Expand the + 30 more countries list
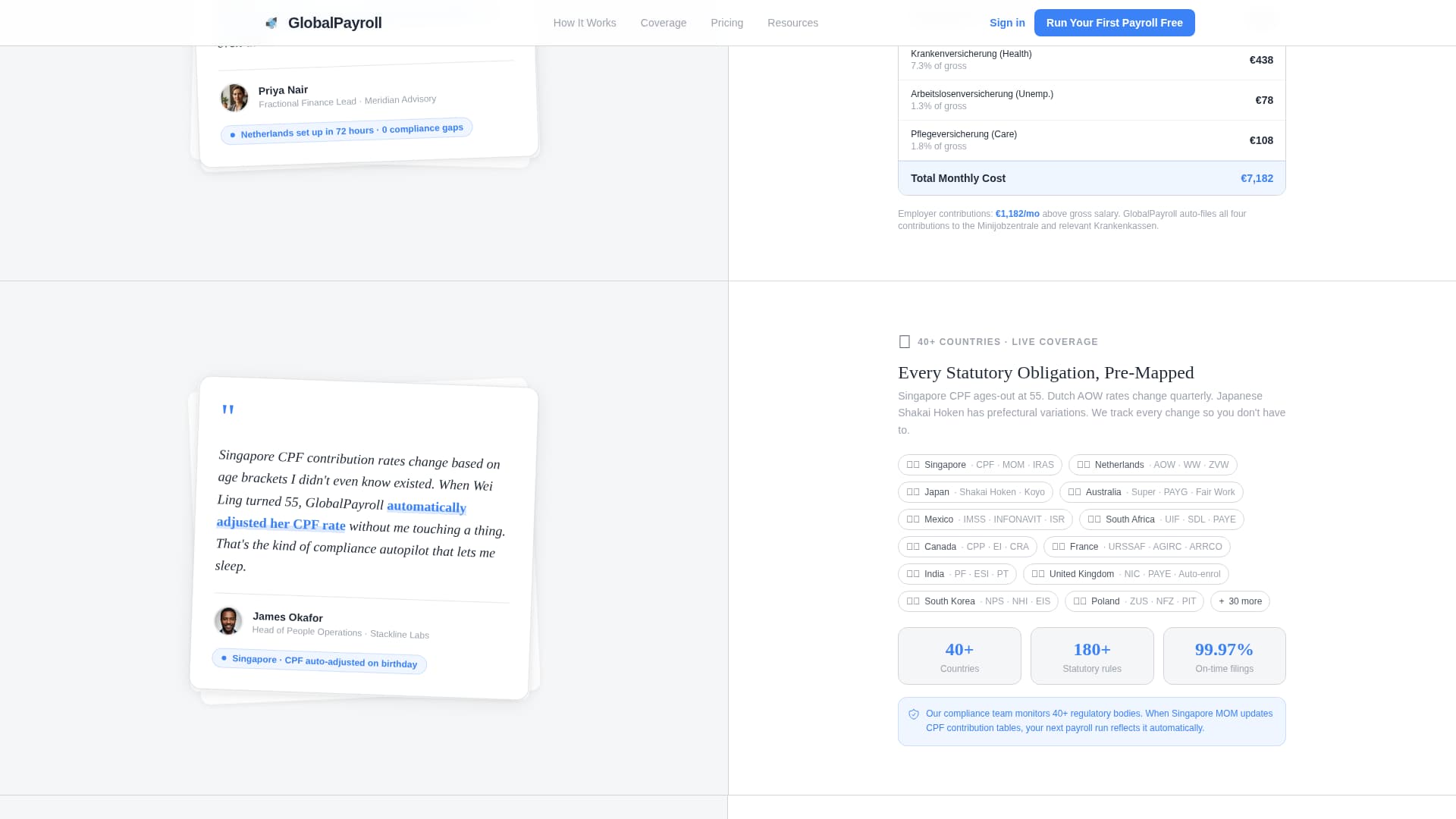 (1240, 601)
